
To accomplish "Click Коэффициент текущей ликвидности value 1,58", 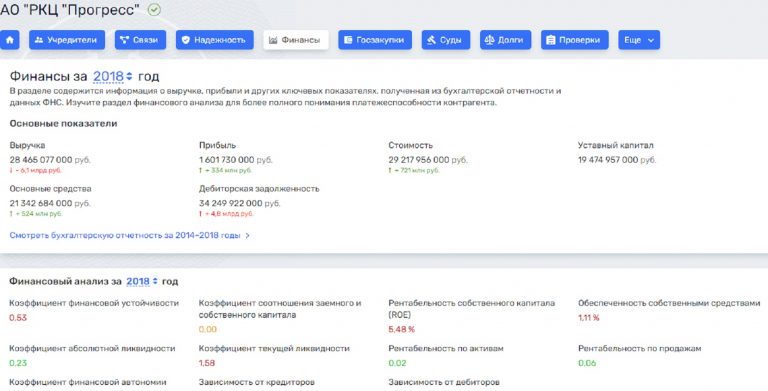I will coord(207,363).
